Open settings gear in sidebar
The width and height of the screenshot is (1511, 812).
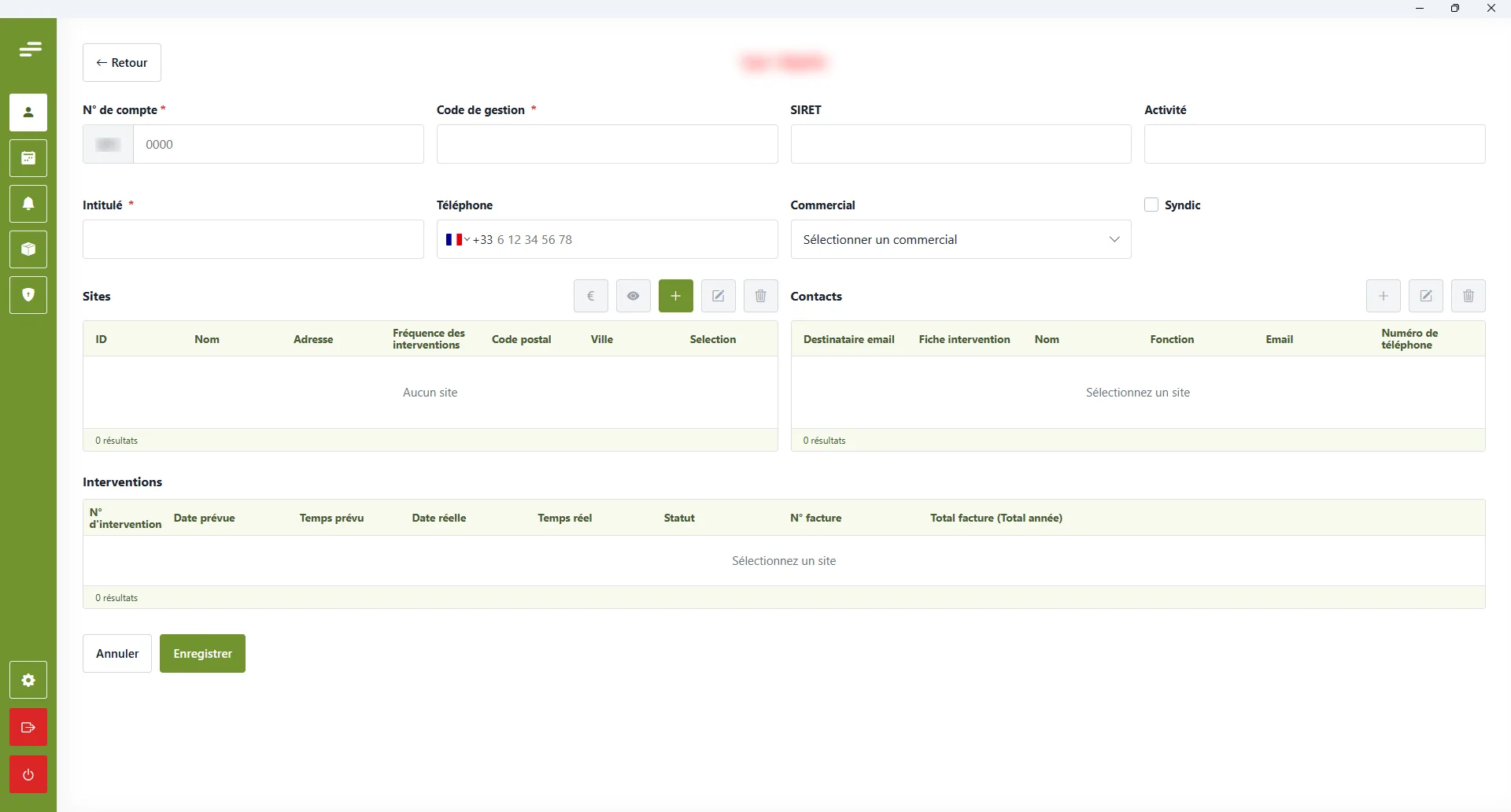pyautogui.click(x=28, y=681)
